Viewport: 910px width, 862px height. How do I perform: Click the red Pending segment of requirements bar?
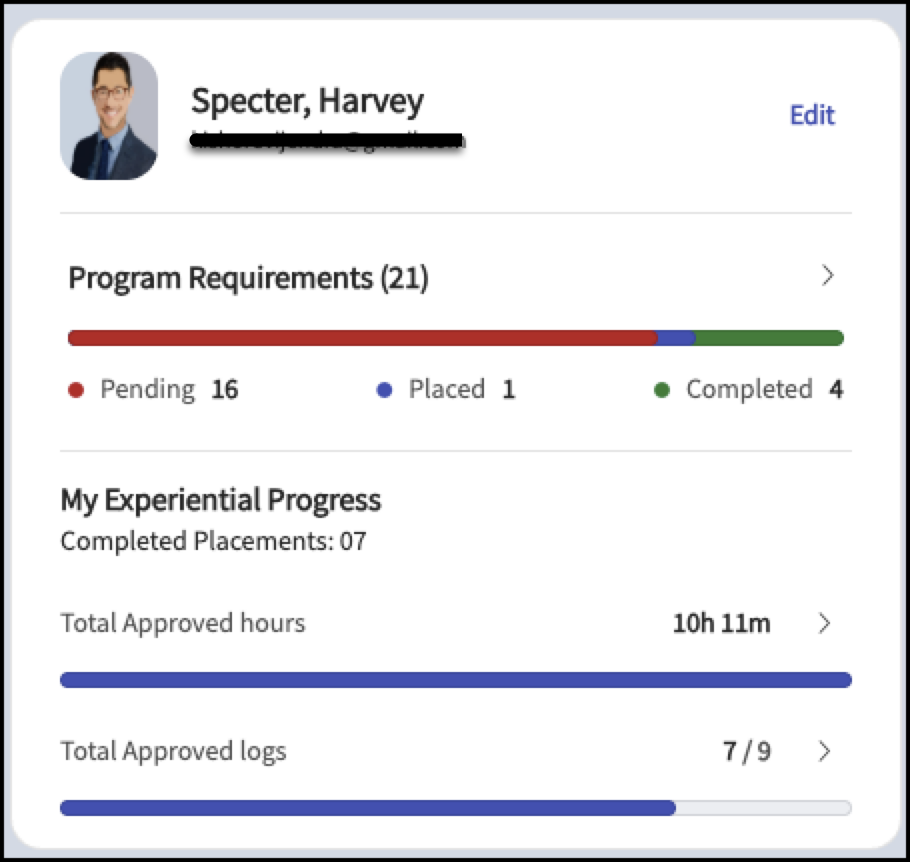pyautogui.click(x=362, y=338)
